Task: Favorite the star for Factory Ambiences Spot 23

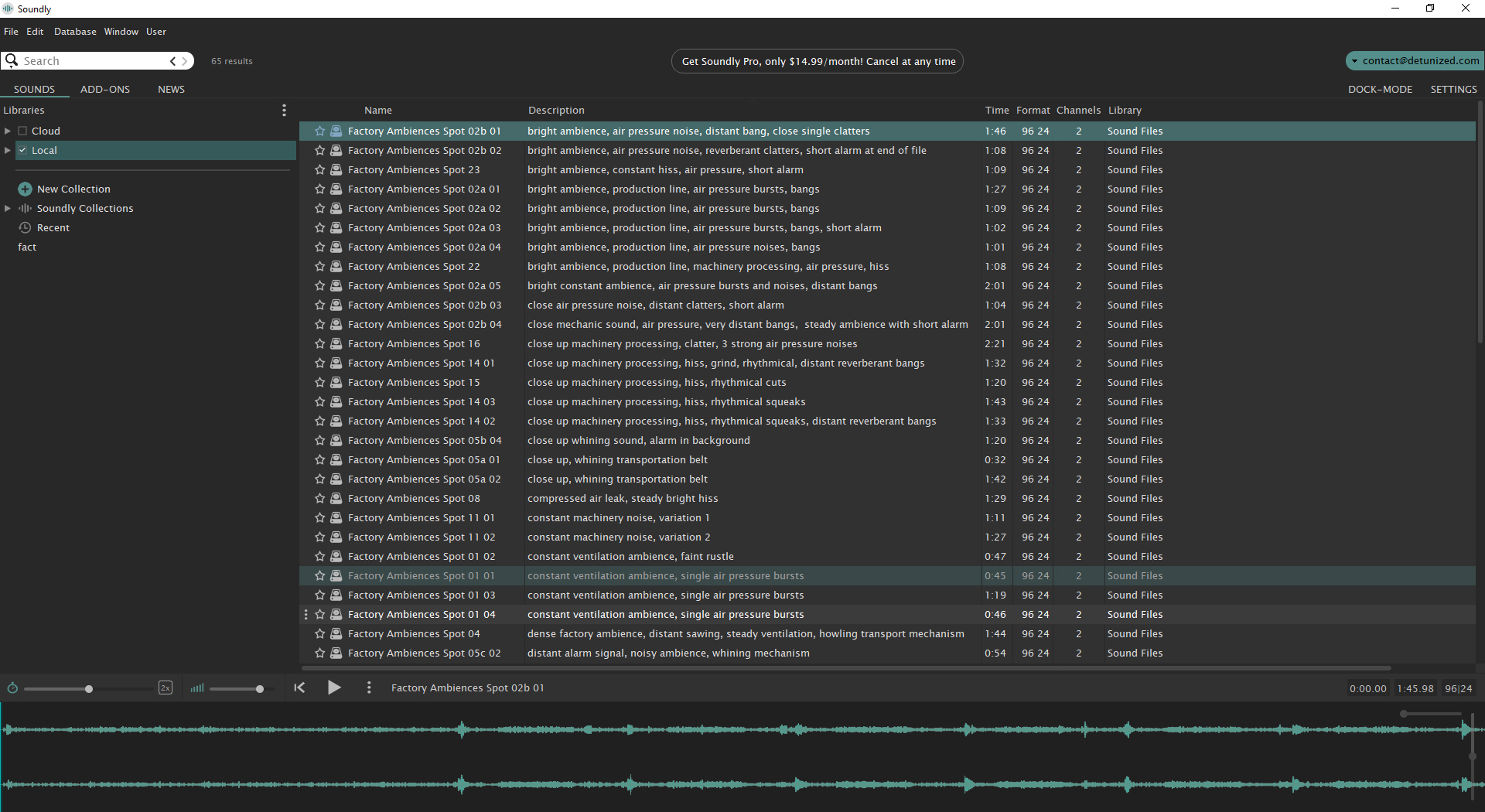Action: [x=319, y=170]
